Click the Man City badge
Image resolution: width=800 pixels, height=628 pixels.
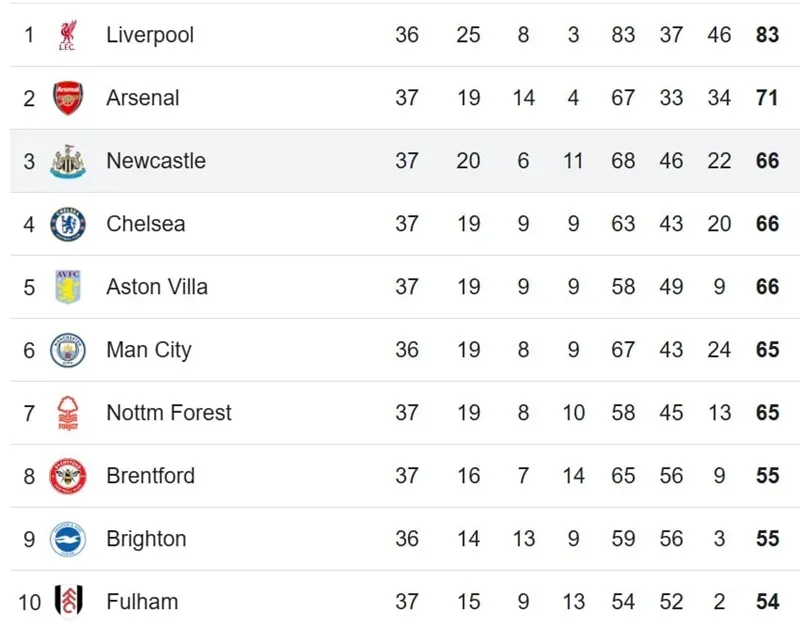click(68, 350)
